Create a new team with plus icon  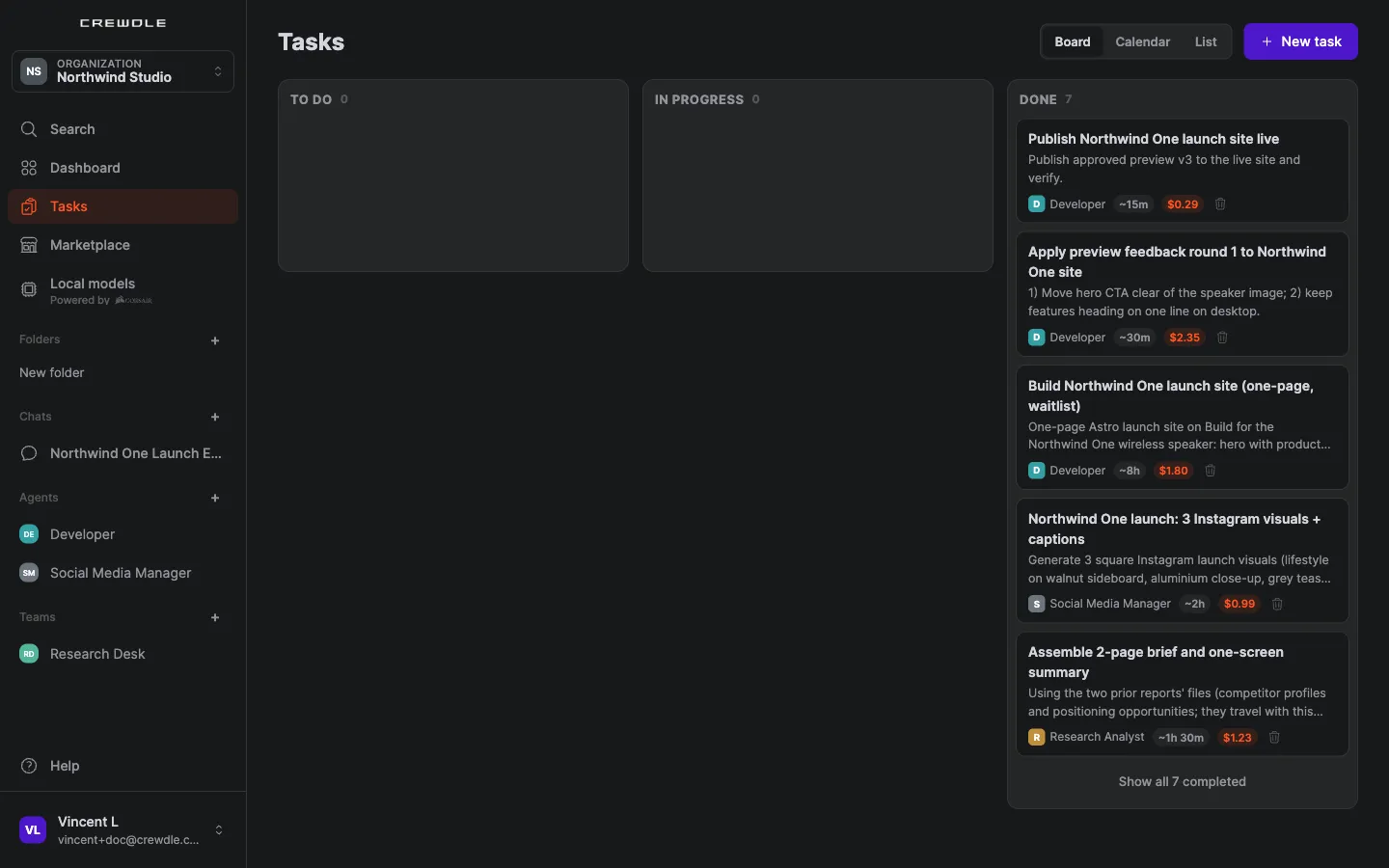215,618
